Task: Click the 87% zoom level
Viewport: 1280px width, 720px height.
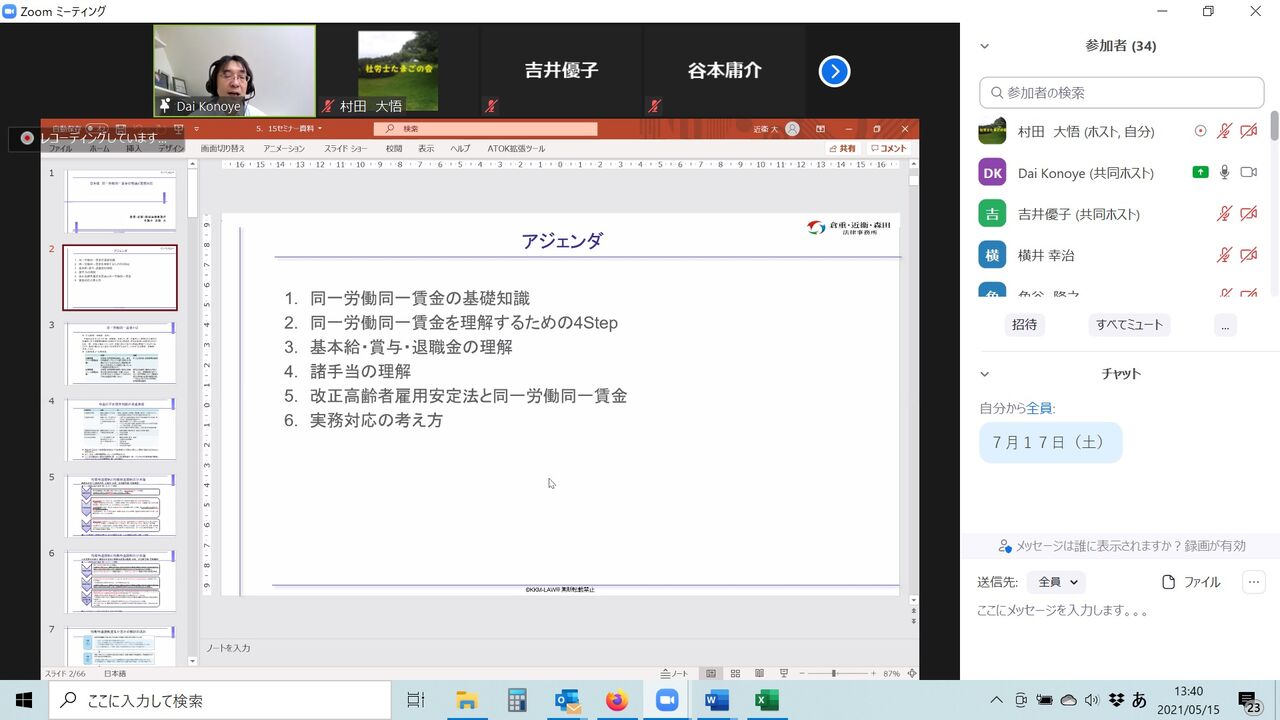Action: [891, 674]
